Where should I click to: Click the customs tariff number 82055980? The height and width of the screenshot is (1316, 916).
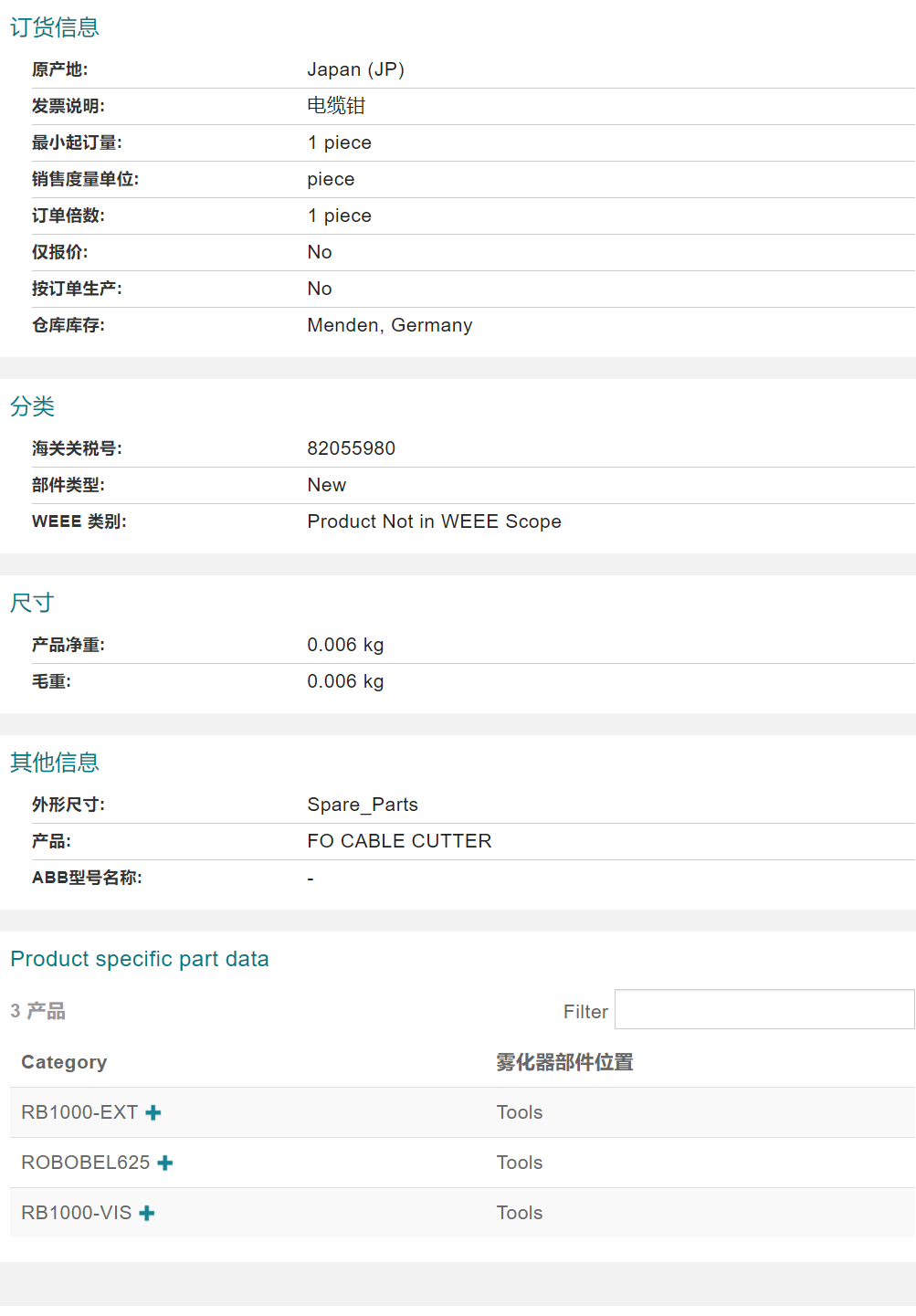click(x=352, y=448)
